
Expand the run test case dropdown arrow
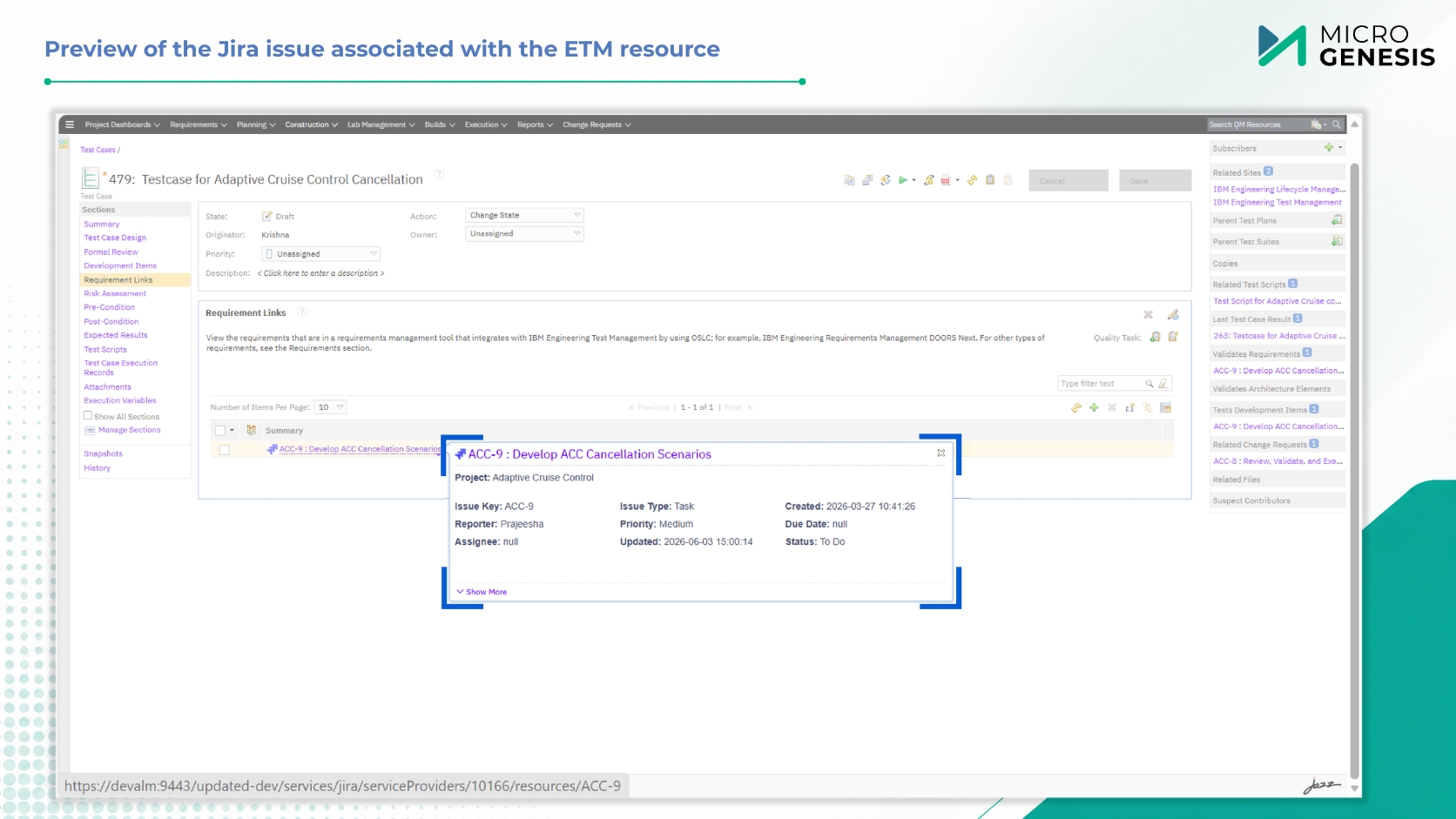click(x=913, y=180)
